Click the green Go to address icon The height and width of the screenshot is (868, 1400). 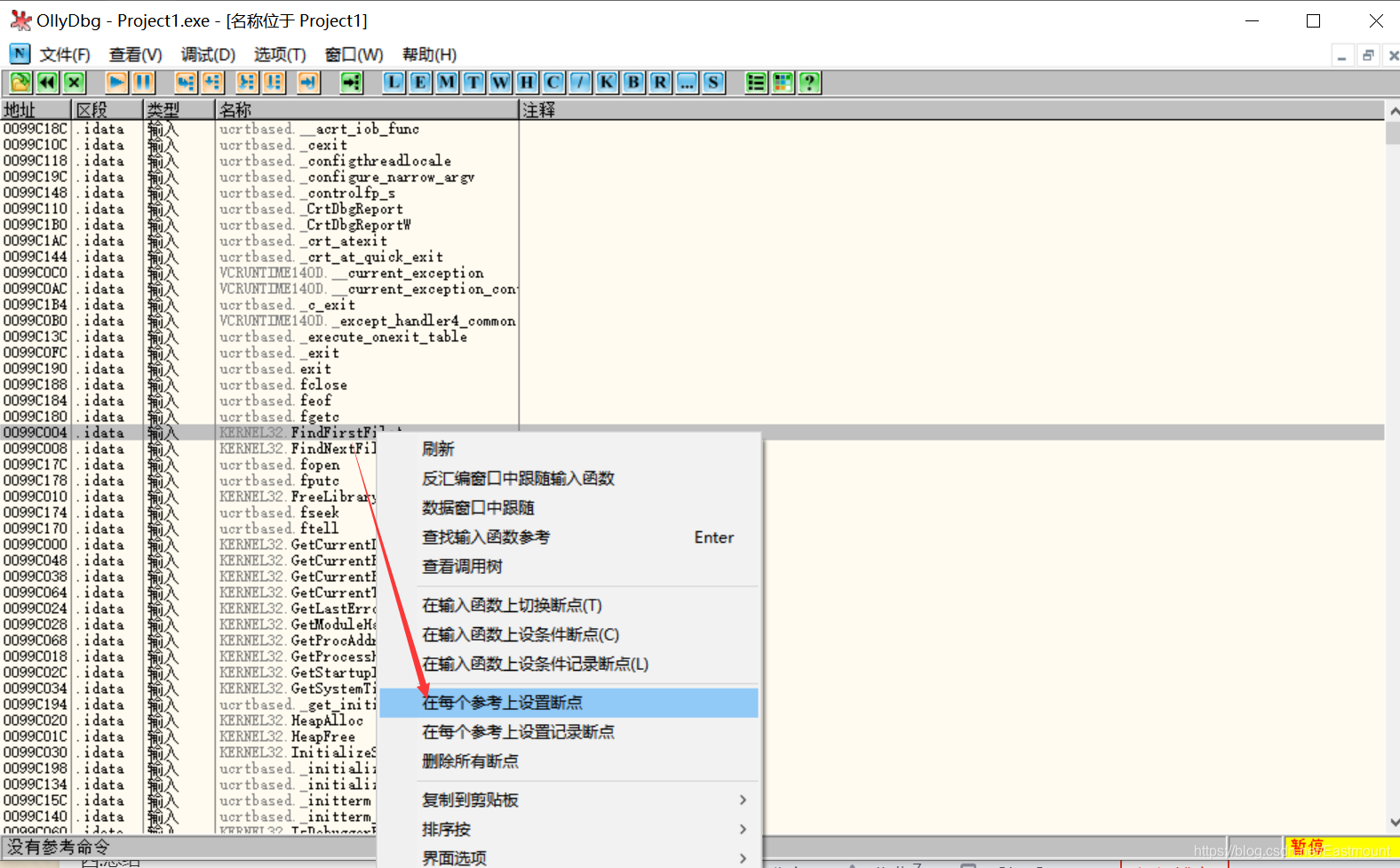point(352,83)
